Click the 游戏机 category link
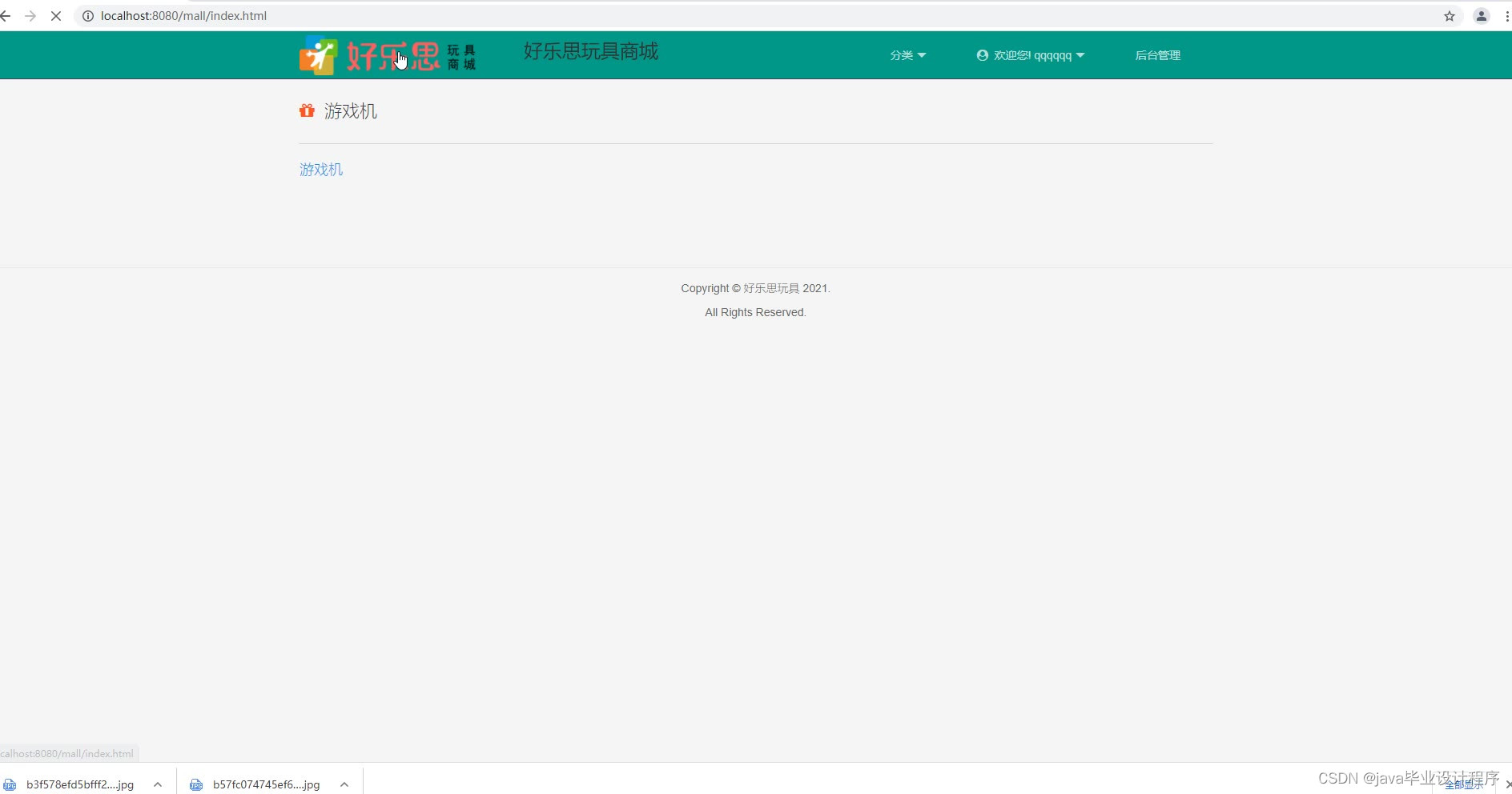 click(320, 170)
